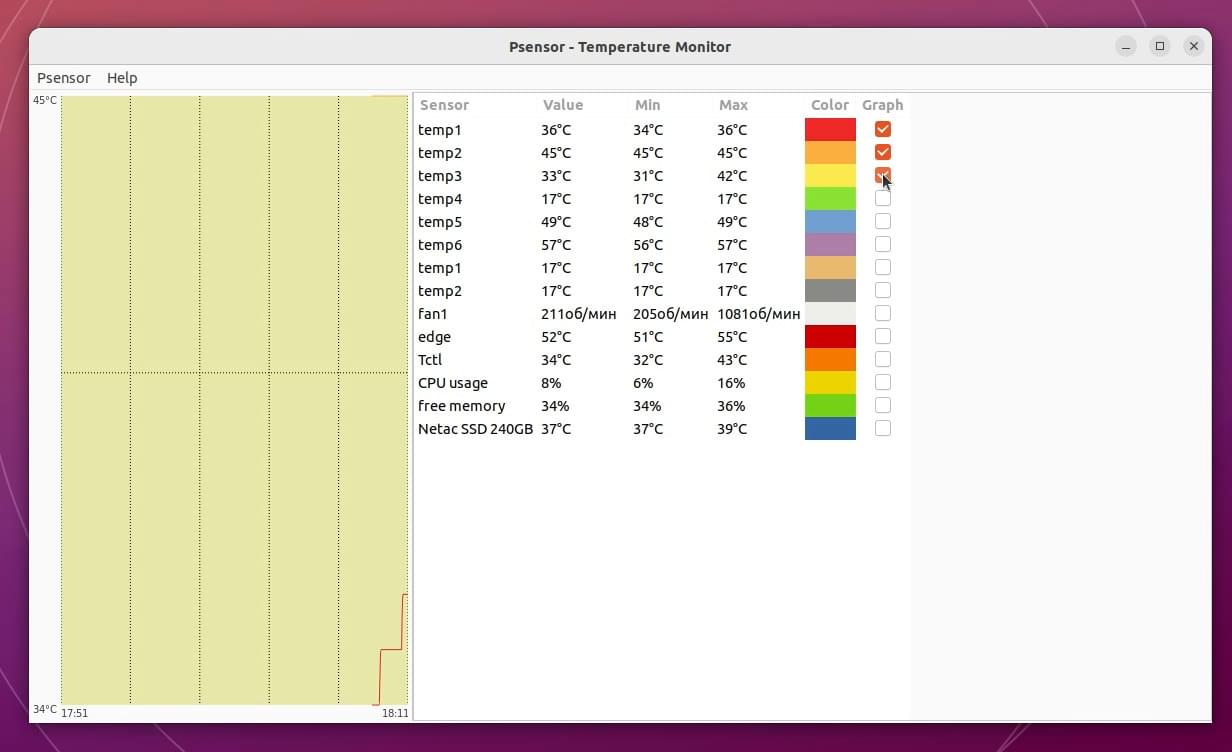The width and height of the screenshot is (1232, 752).
Task: Enable the free memory graph checkbox
Action: pyautogui.click(x=883, y=405)
